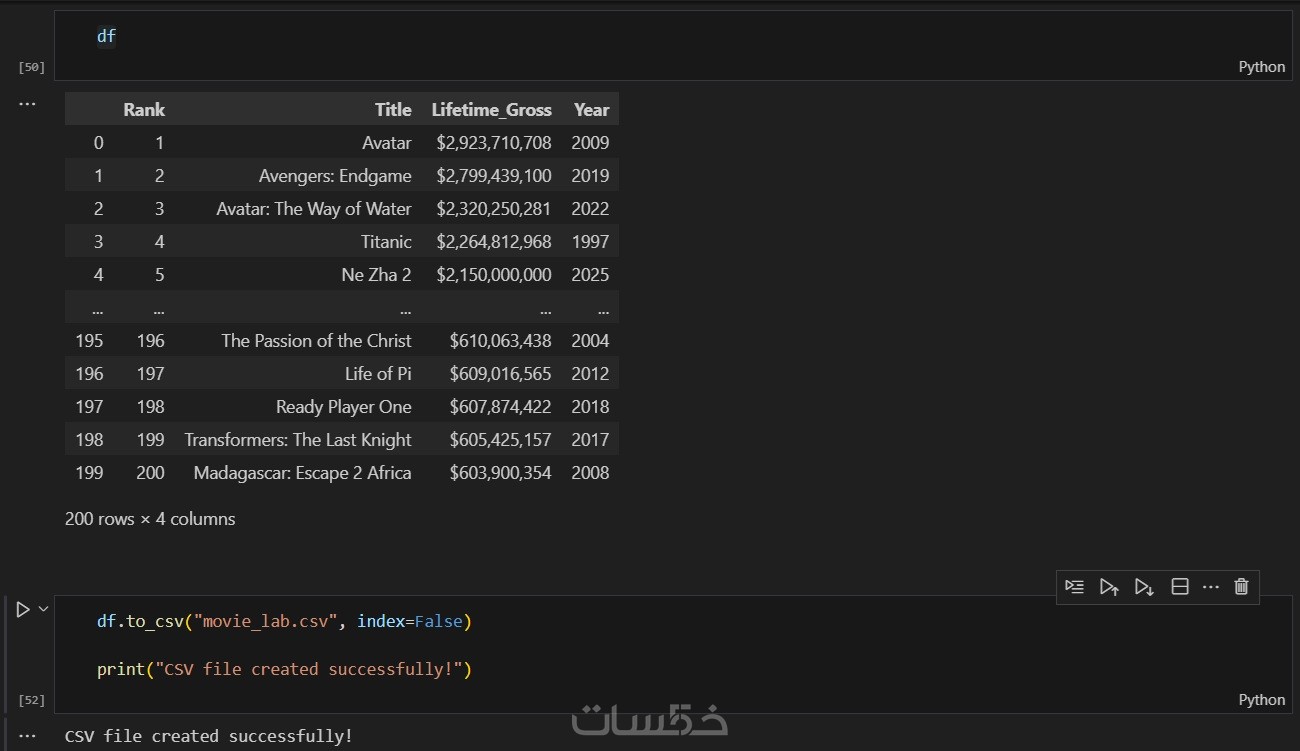
Task: Split the cell using the toolbar icon
Action: (x=1180, y=587)
